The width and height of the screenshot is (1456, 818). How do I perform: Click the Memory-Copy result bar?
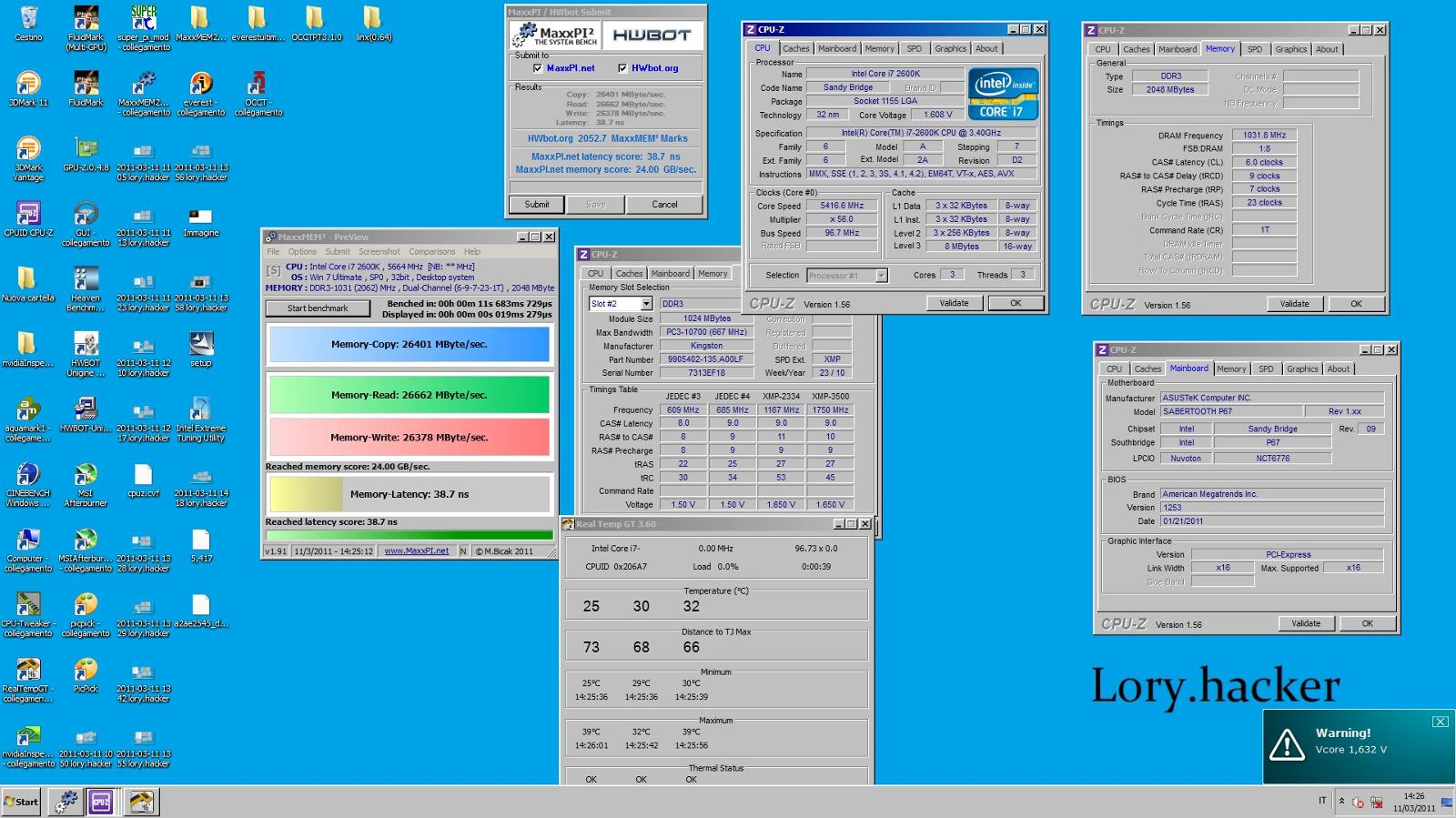[x=409, y=345]
